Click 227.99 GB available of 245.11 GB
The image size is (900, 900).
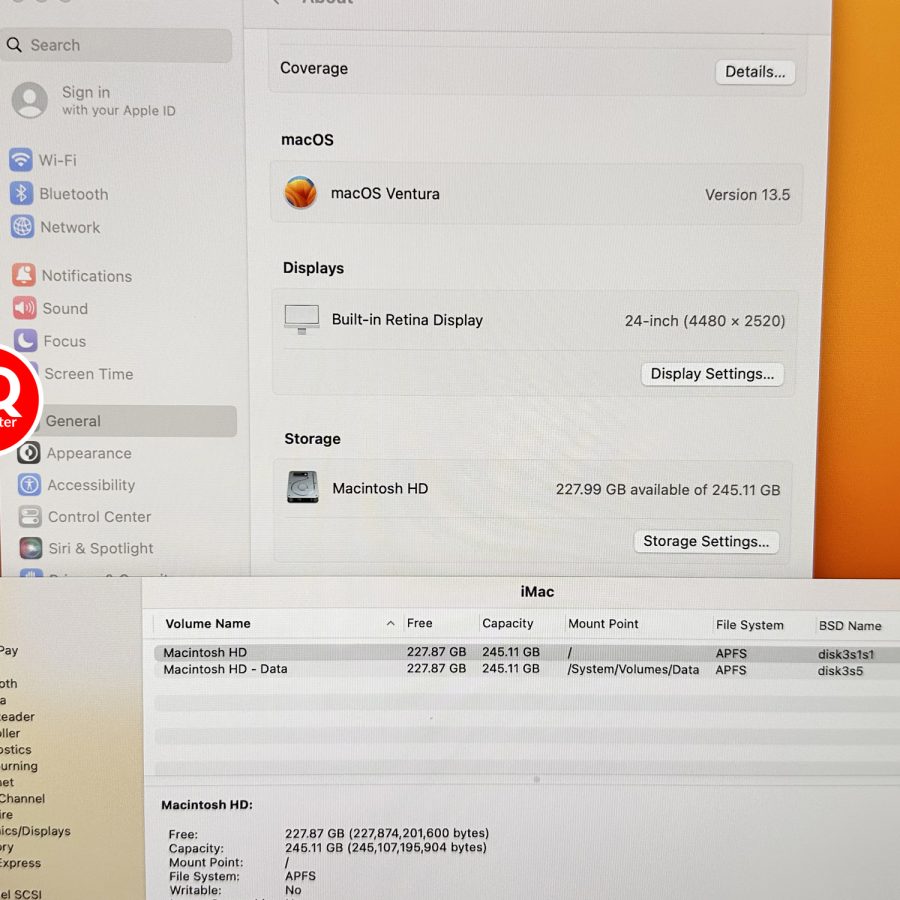pyautogui.click(x=668, y=490)
